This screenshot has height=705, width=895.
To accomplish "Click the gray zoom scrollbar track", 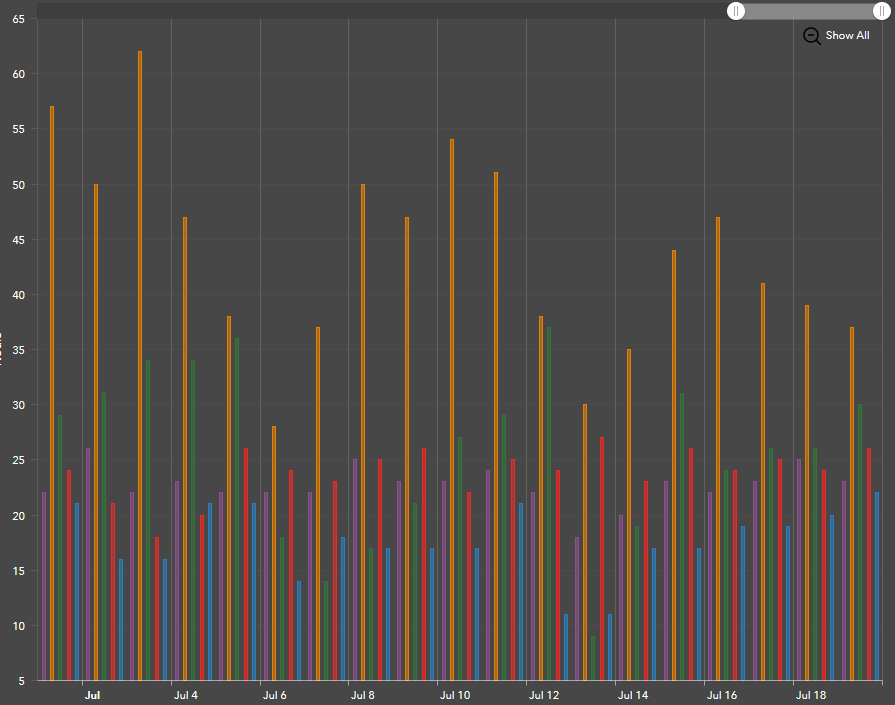I will [810, 11].
